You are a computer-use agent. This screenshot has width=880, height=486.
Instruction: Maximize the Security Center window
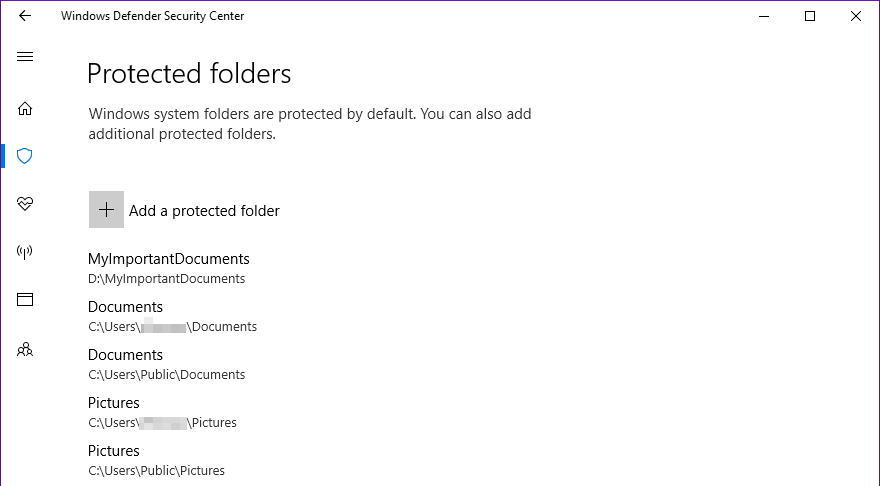(810, 16)
